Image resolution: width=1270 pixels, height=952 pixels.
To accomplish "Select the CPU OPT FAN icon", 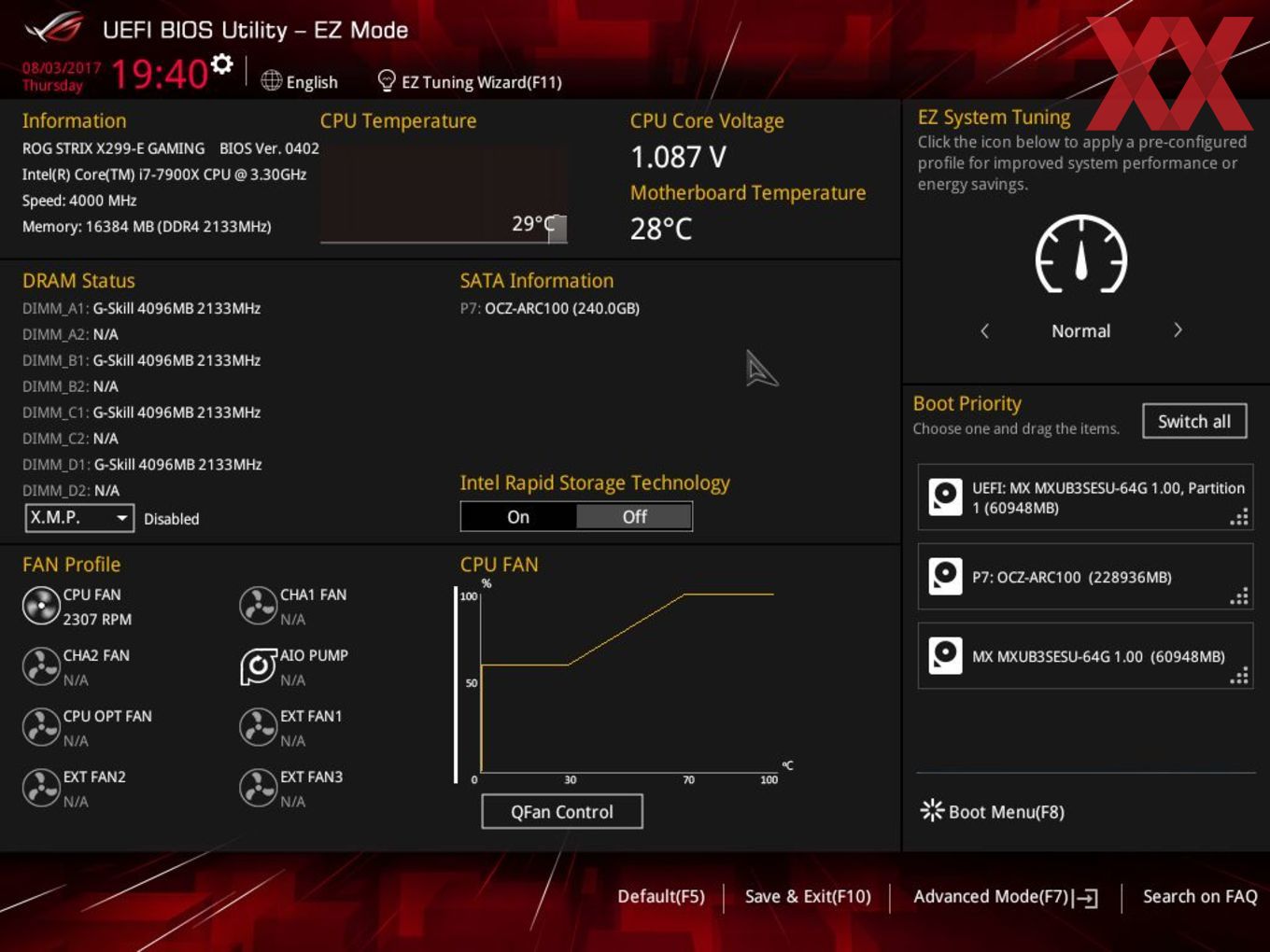I will coord(41,727).
